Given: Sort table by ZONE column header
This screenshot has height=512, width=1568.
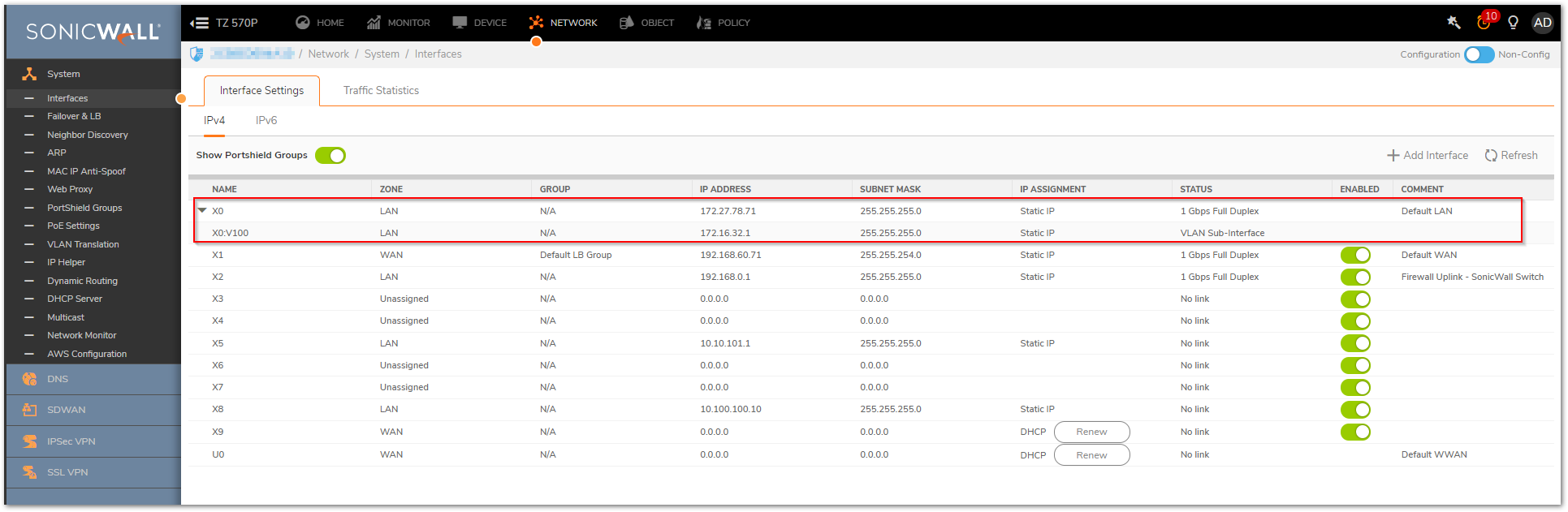Looking at the screenshot, I should [x=391, y=189].
